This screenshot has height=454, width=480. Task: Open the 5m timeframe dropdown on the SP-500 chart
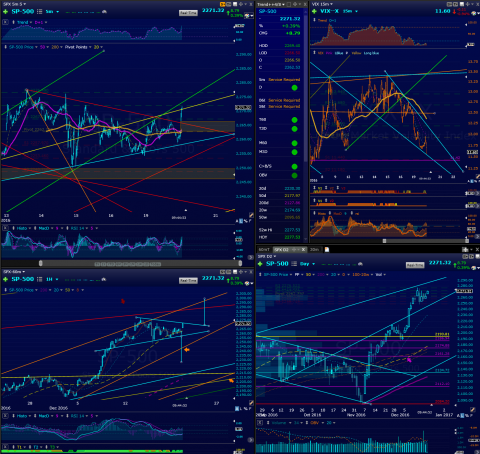pos(52,12)
